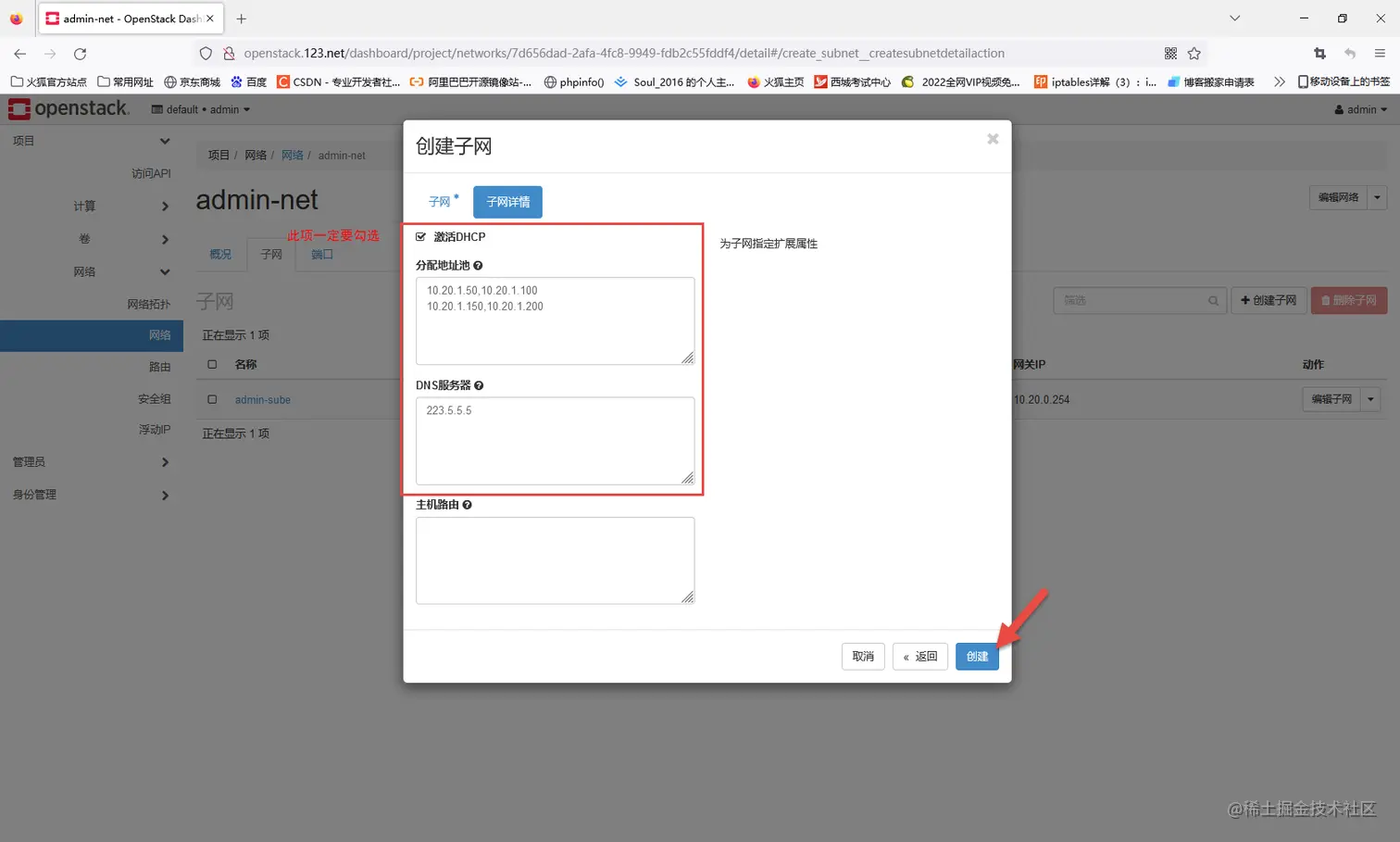The width and height of the screenshot is (1400, 842).
Task: Open the Firefox hamburger menu
Action: point(1380,54)
